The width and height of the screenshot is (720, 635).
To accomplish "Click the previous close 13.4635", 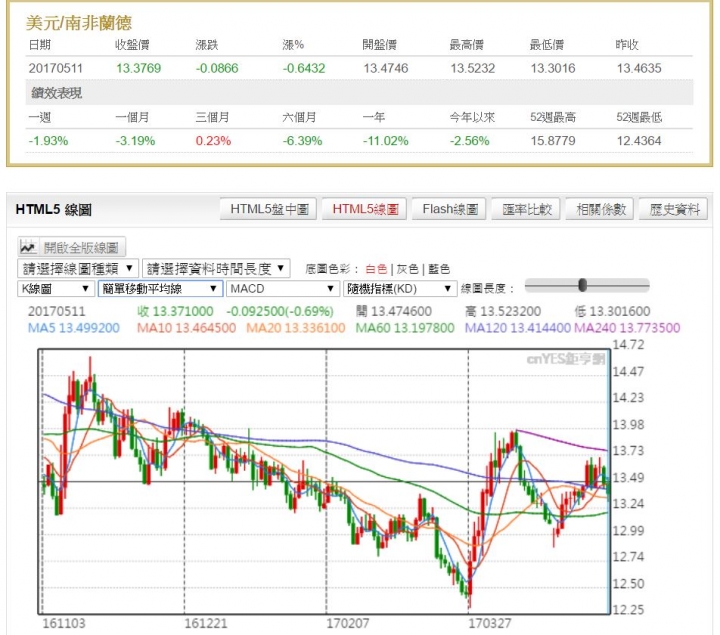I will point(639,68).
